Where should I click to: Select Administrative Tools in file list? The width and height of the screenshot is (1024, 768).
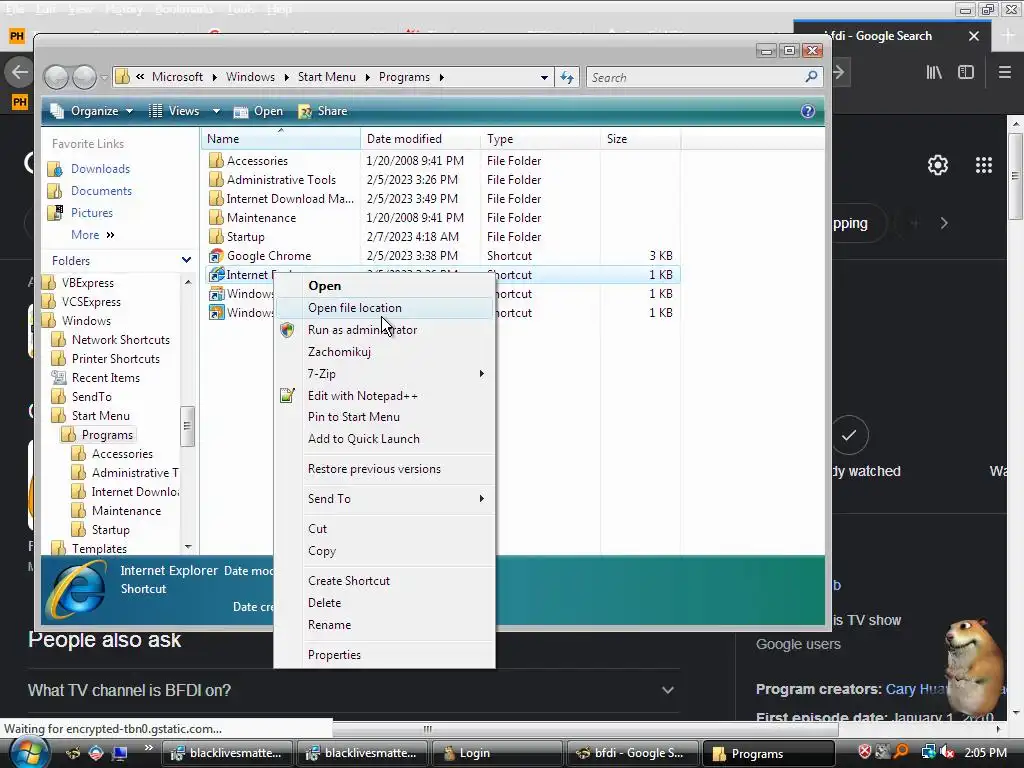443,180
